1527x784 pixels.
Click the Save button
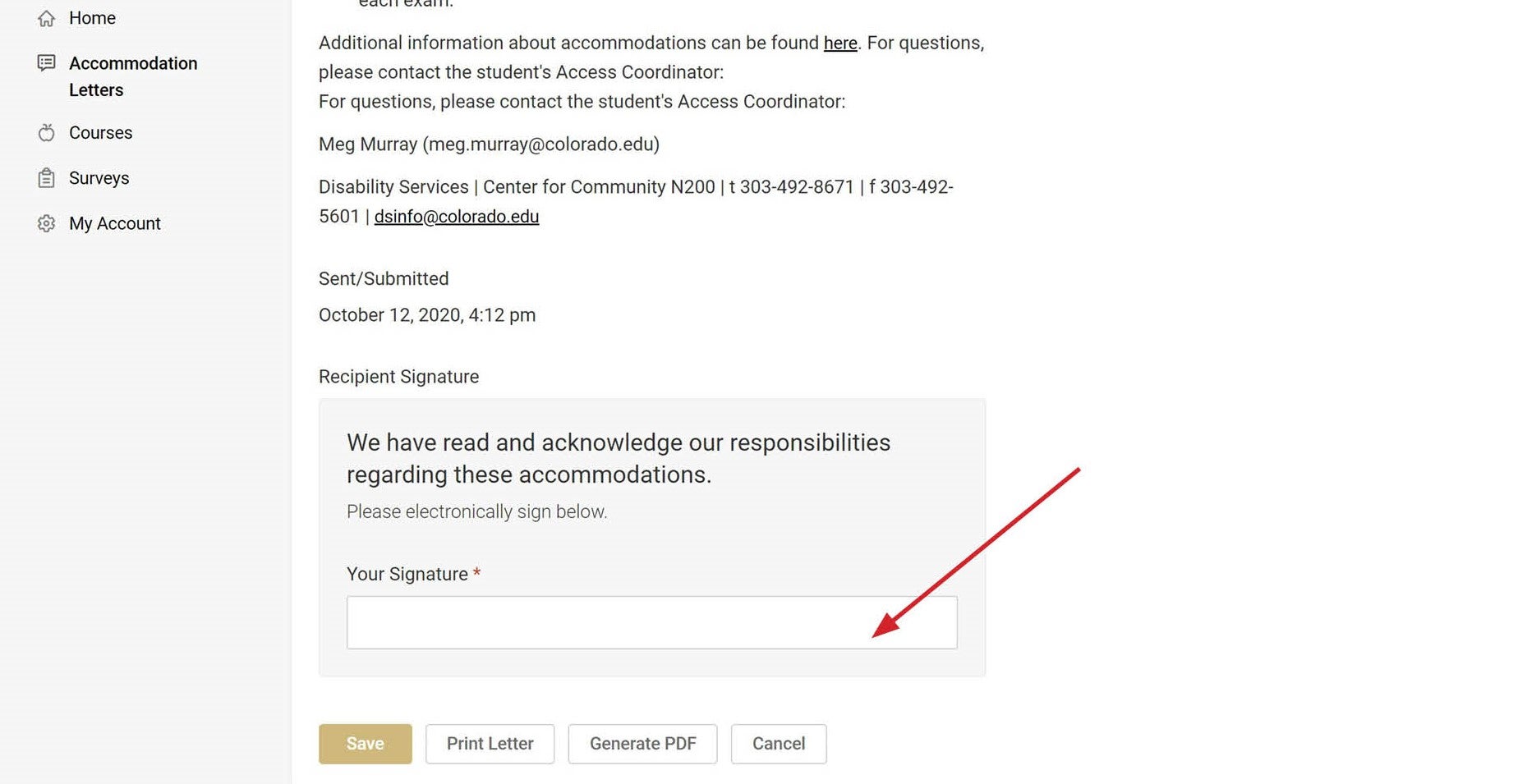[366, 744]
